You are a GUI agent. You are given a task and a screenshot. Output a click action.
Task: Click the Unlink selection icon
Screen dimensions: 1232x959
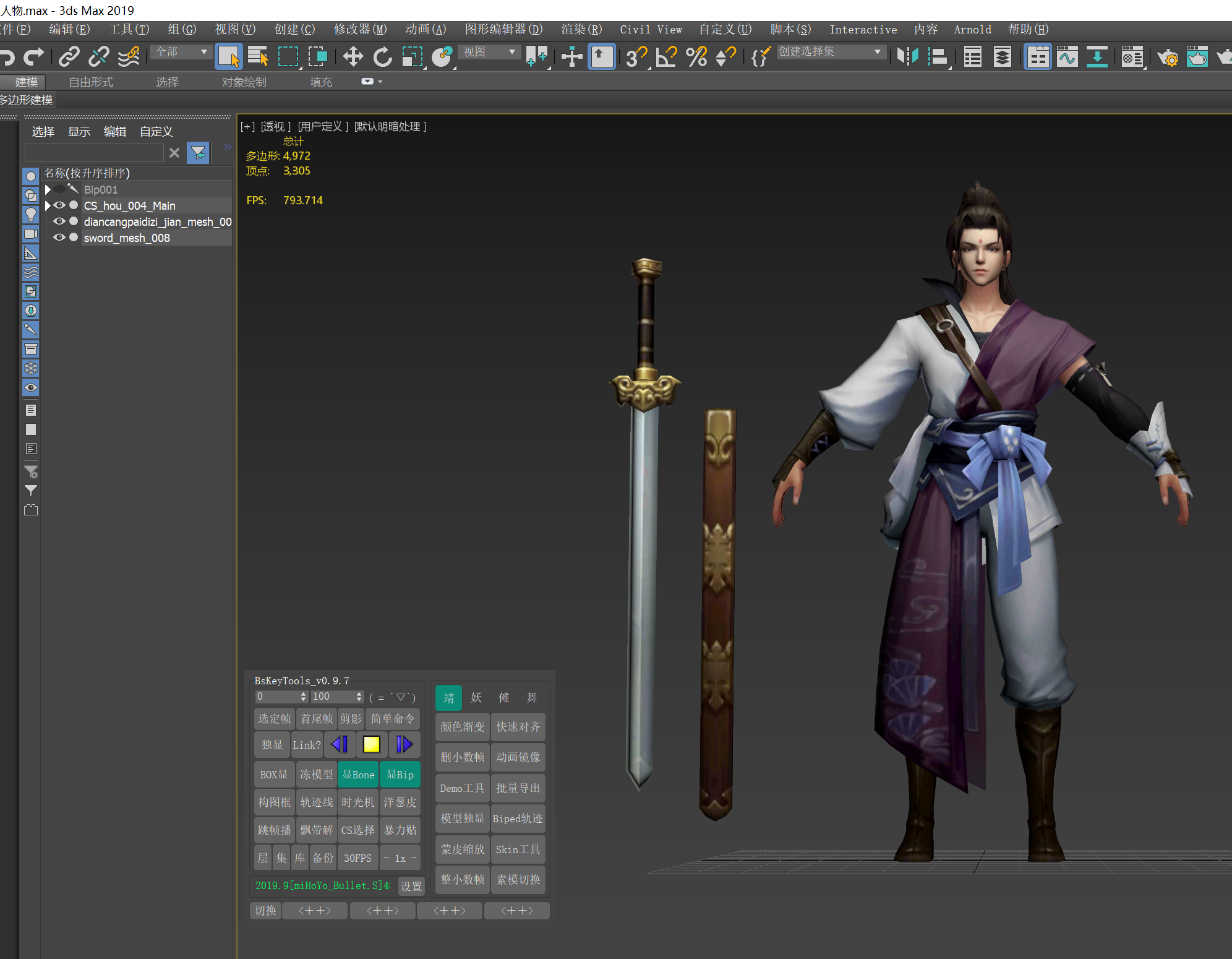(x=99, y=57)
